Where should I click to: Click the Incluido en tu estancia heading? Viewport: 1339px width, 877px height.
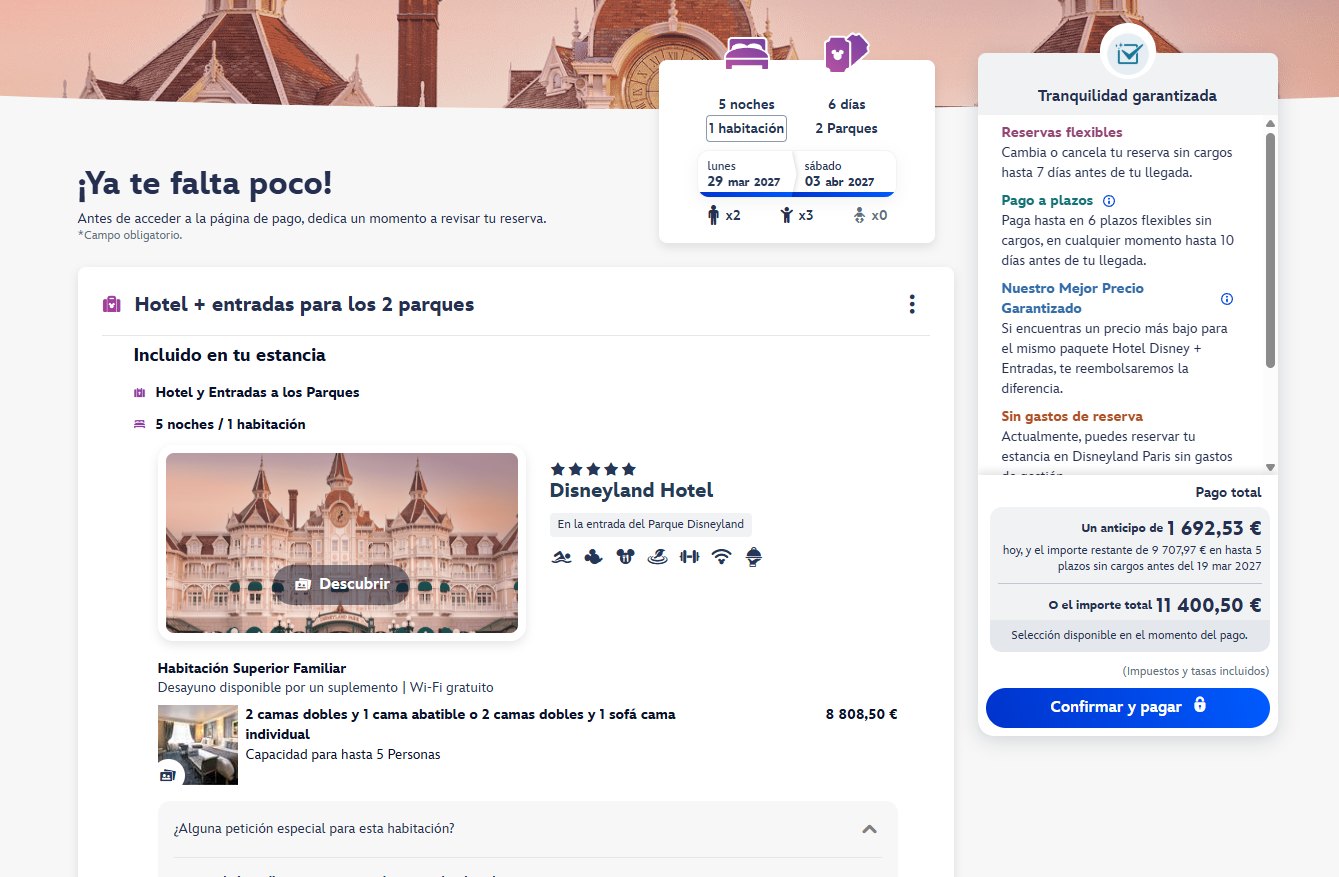pos(230,355)
